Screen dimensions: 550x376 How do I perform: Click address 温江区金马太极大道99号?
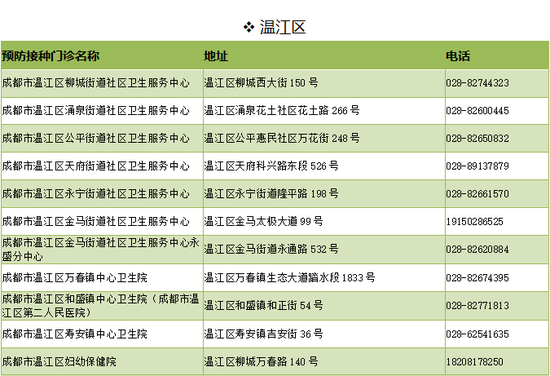point(264,221)
